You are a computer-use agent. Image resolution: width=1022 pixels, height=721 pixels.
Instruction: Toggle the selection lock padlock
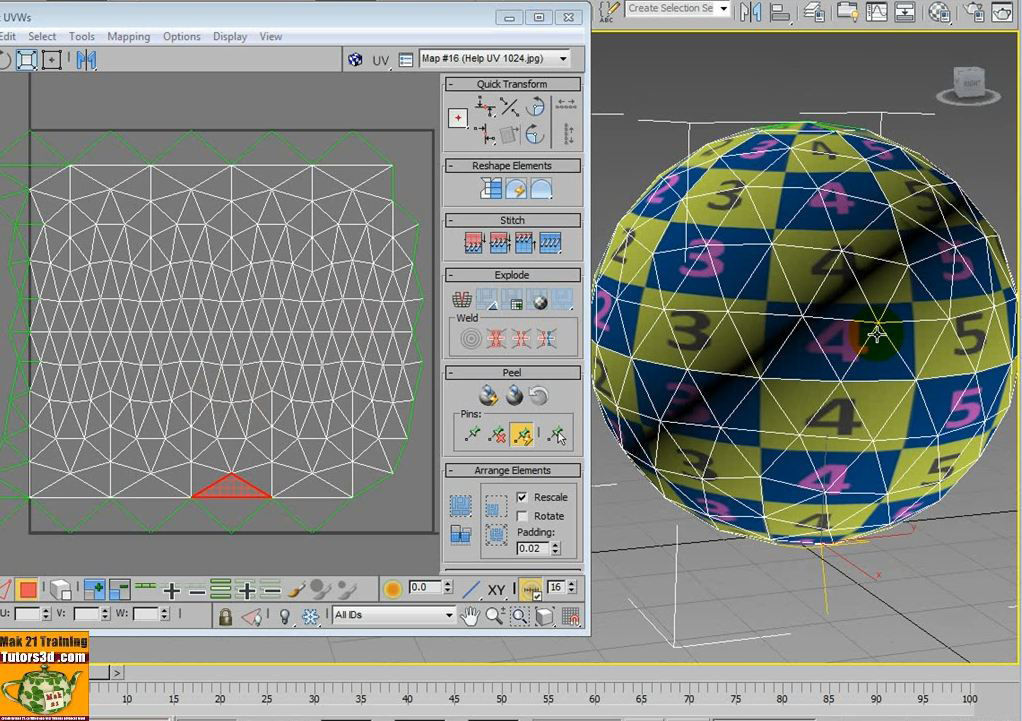pos(225,616)
